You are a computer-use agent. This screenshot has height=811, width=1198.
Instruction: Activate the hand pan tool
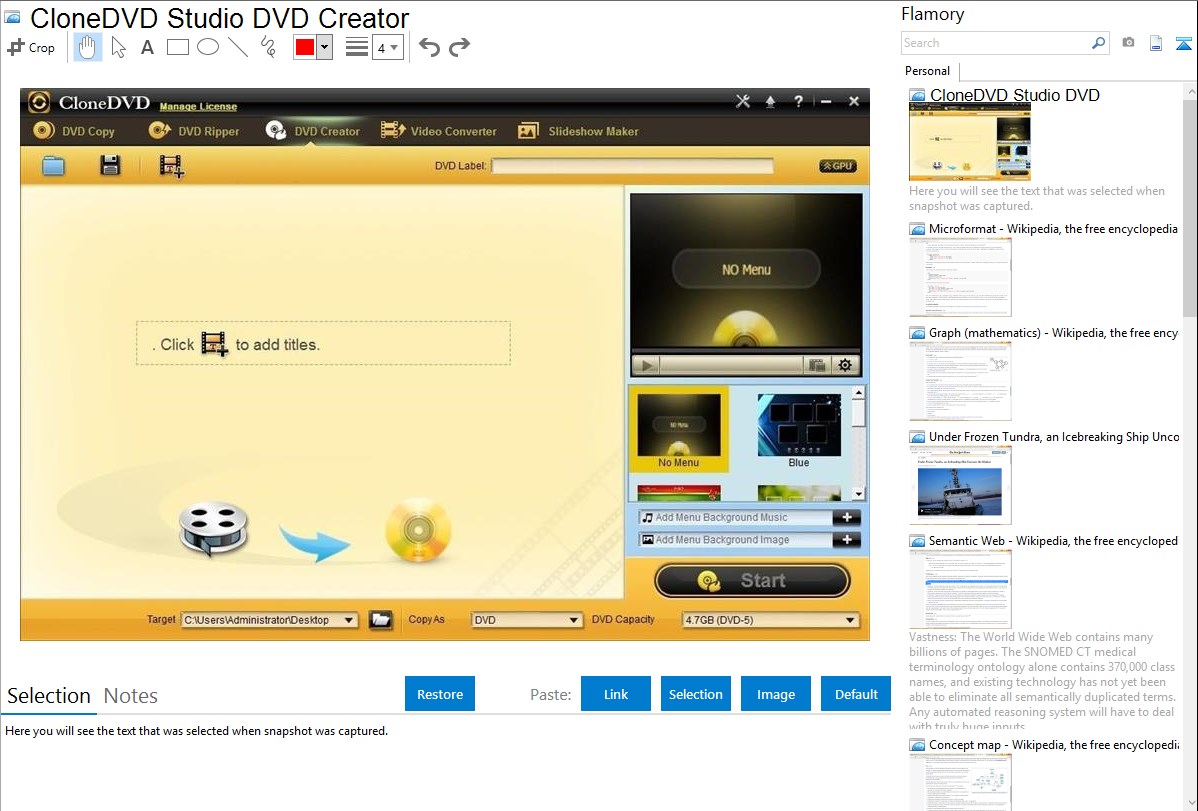(88, 47)
